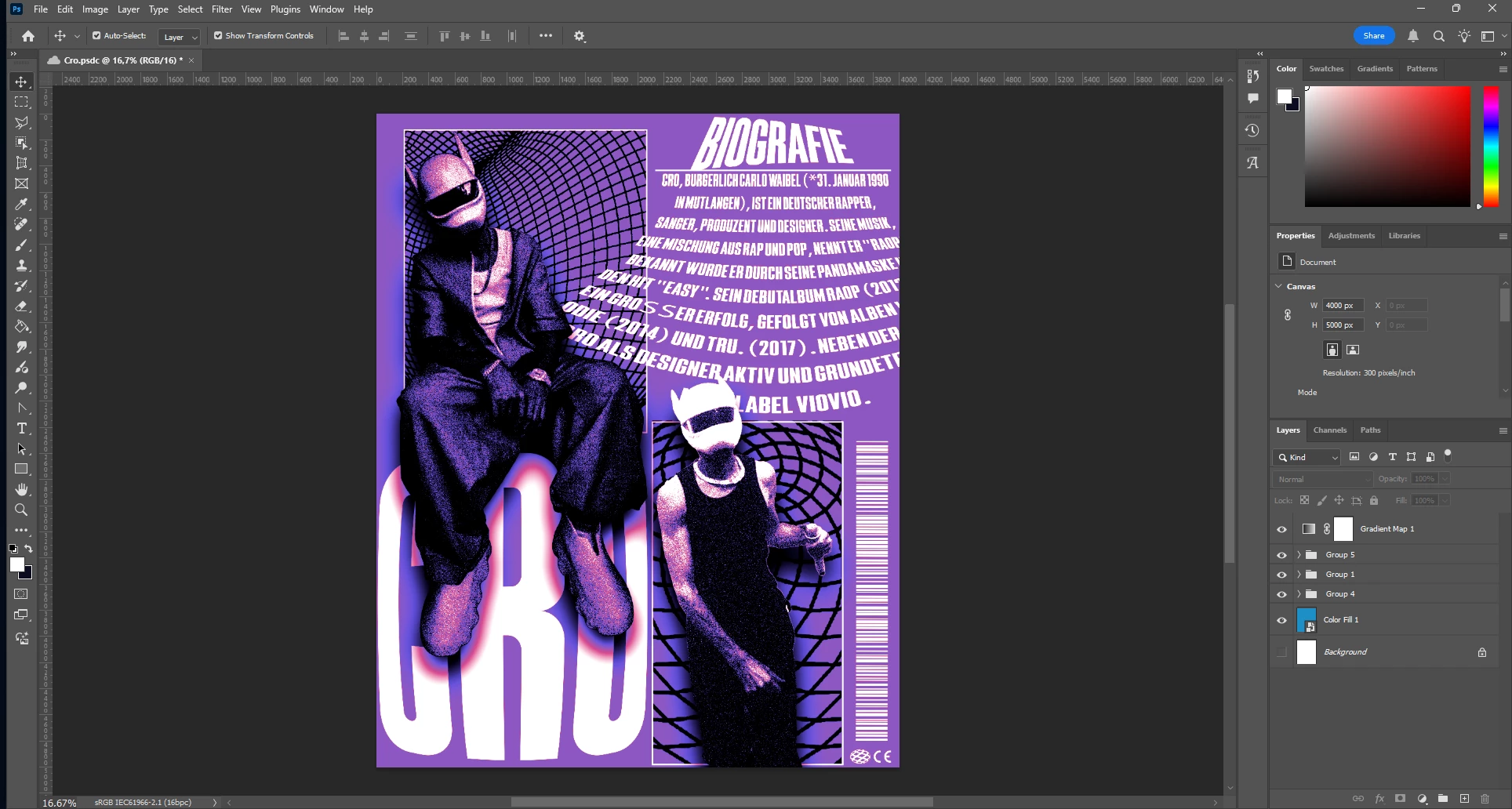Screen dimensions: 1512x809
Task: Toggle the layer filter on/off switch
Action: (1448, 455)
